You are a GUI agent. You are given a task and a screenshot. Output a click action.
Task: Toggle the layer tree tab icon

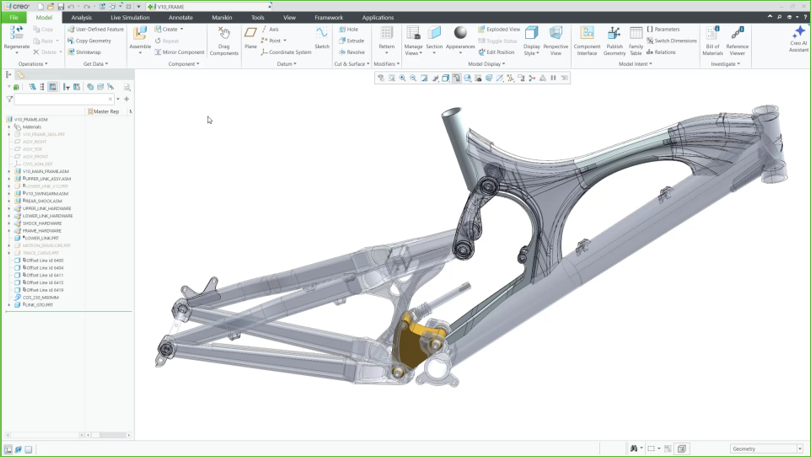(21, 75)
